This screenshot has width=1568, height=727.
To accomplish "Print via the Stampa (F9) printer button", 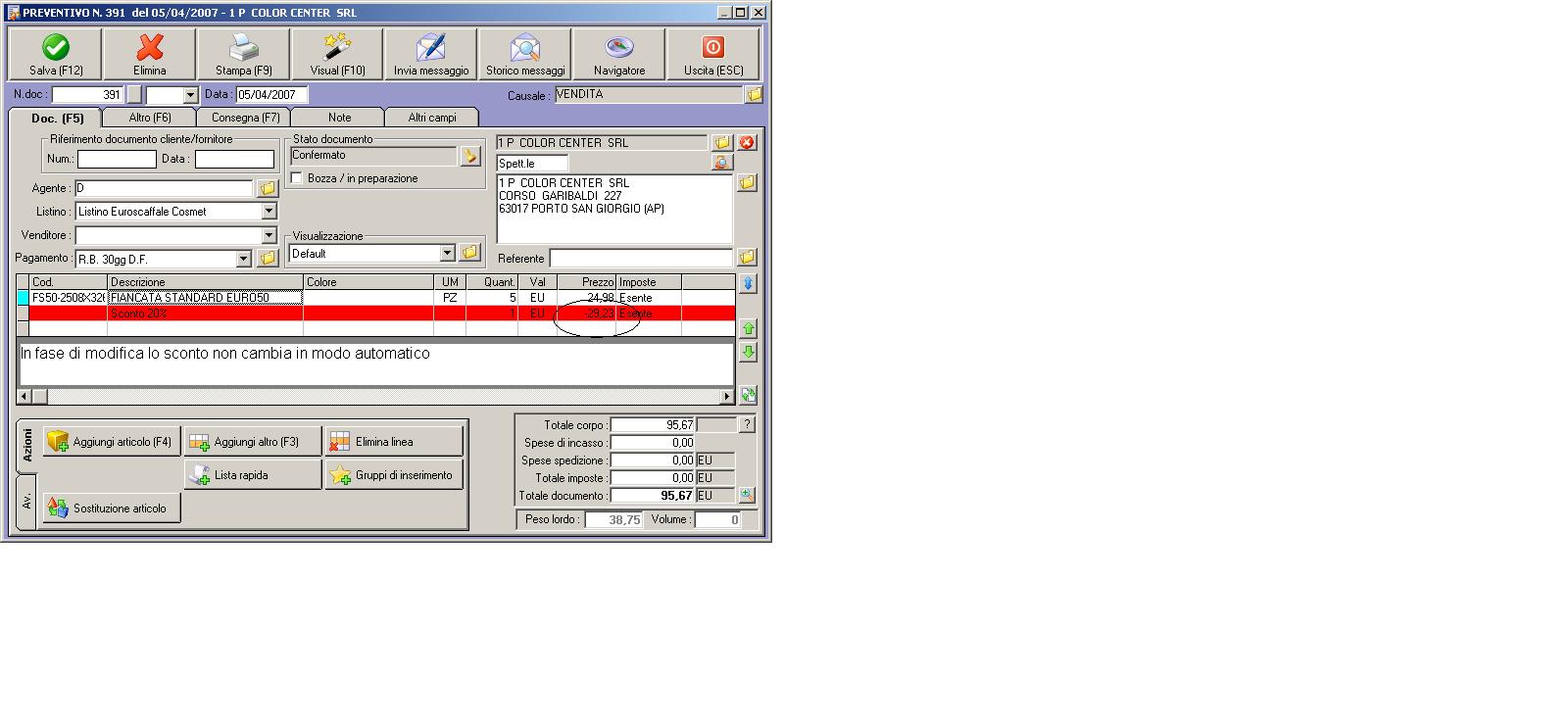I will pos(244,54).
